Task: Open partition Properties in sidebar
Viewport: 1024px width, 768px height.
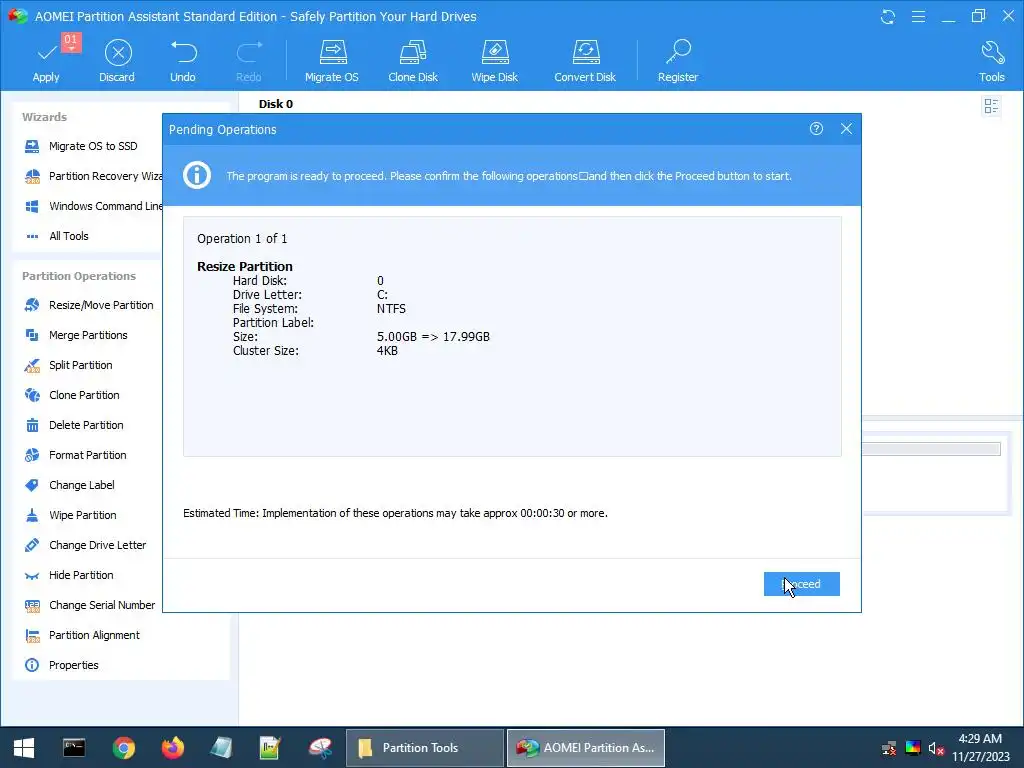Action: pos(61,665)
